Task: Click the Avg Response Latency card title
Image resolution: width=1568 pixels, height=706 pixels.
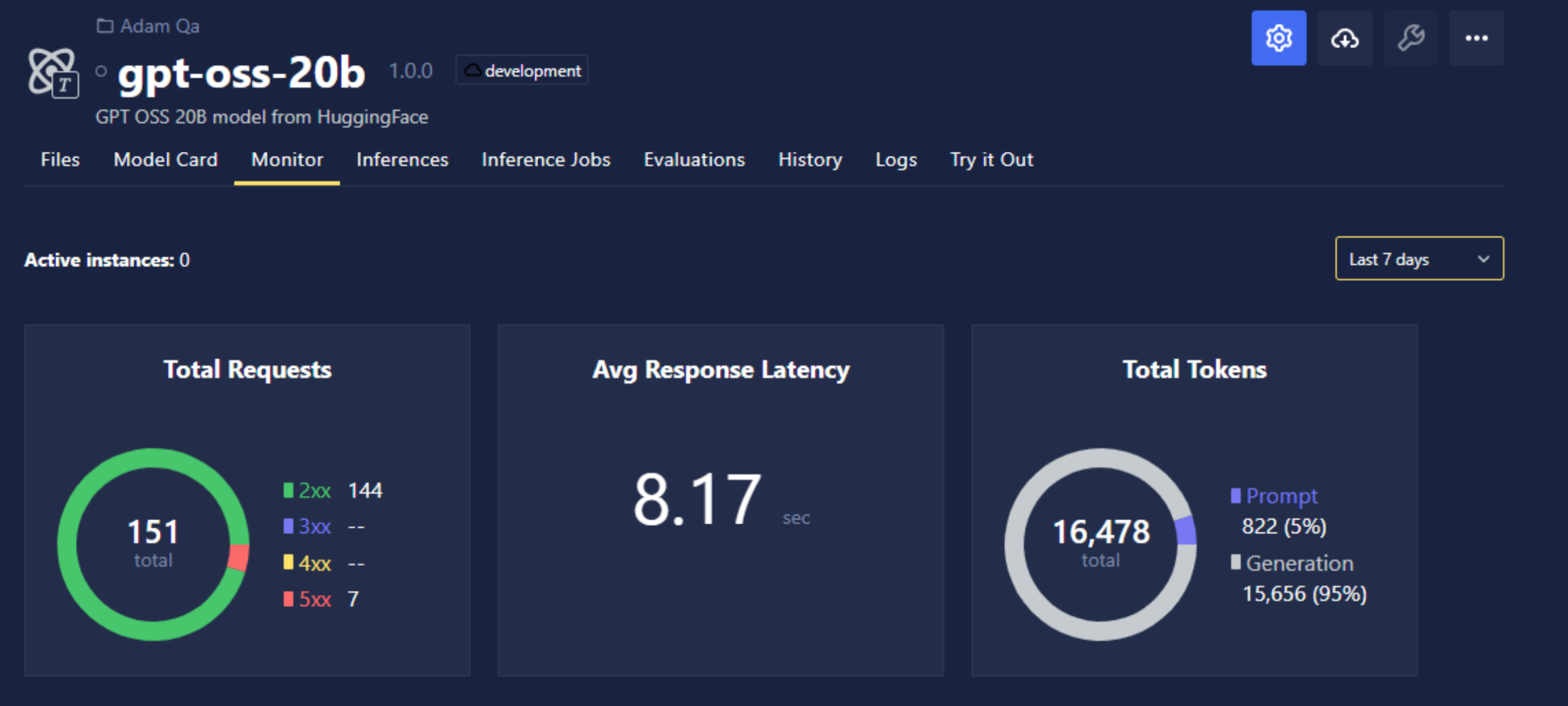Action: tap(720, 369)
